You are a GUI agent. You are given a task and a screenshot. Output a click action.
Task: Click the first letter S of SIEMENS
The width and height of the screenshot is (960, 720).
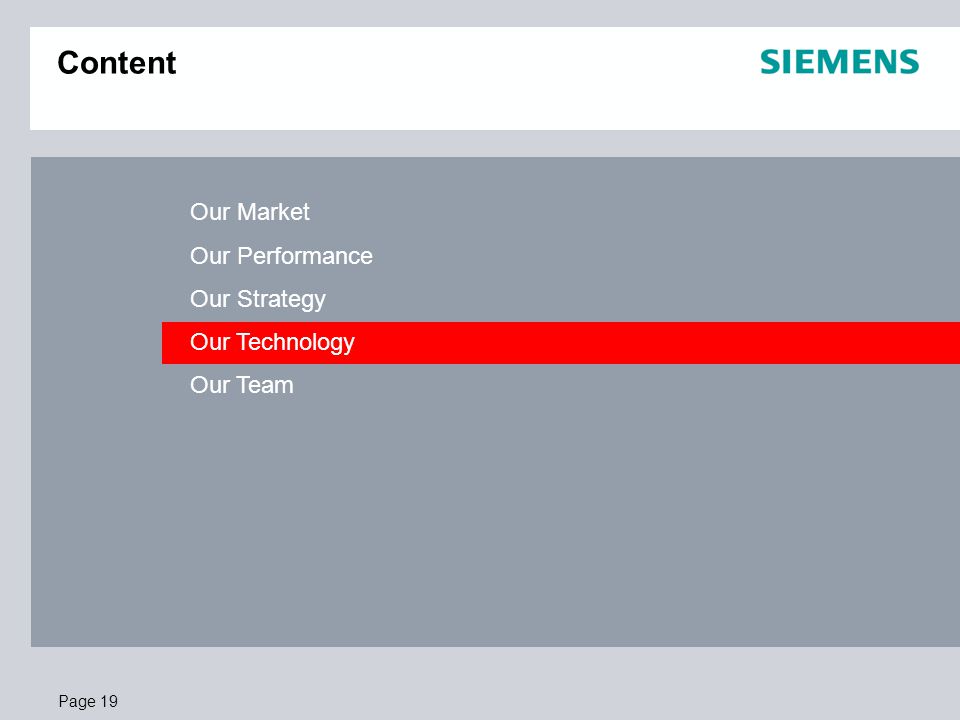[x=770, y=62]
